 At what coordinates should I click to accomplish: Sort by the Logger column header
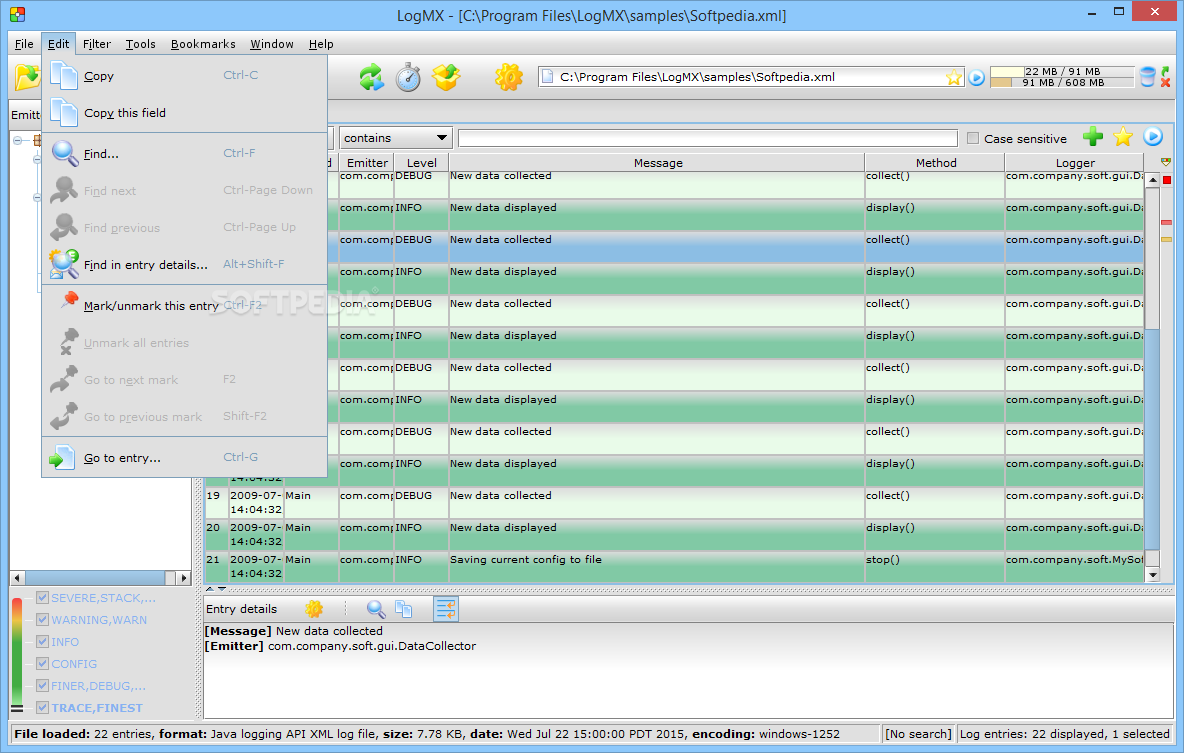[x=1075, y=162]
